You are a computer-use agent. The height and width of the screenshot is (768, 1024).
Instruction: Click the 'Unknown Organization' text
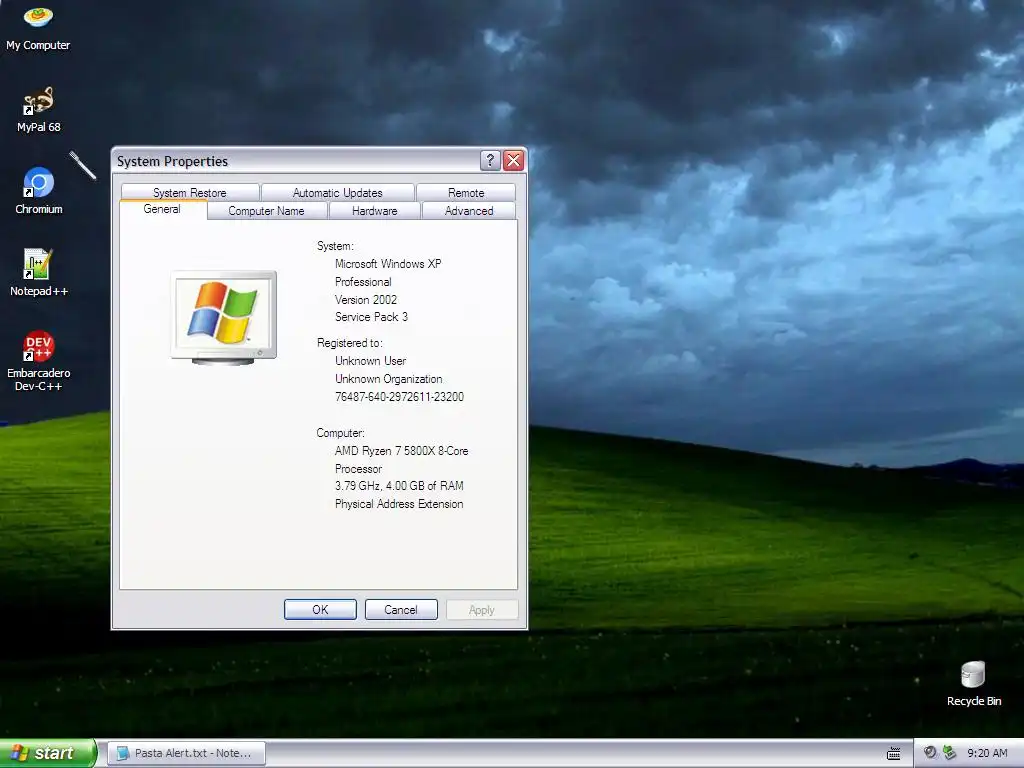coord(389,379)
